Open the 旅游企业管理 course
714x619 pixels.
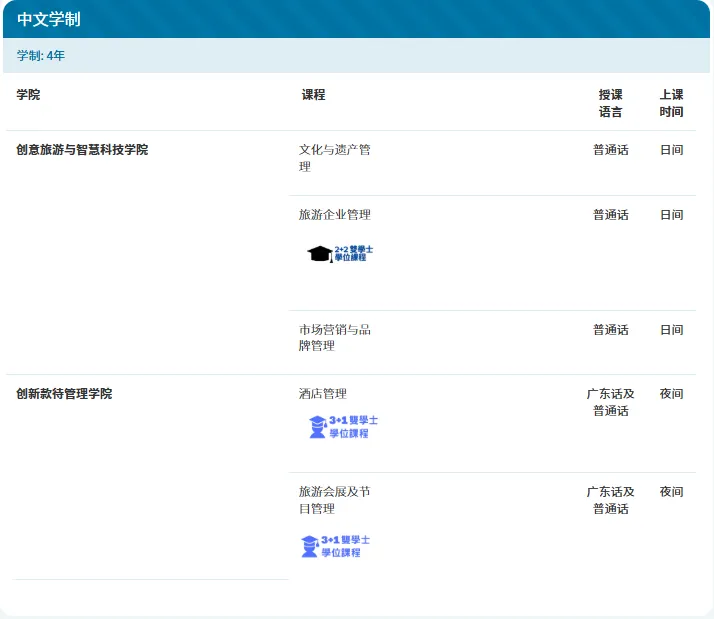pos(334,215)
